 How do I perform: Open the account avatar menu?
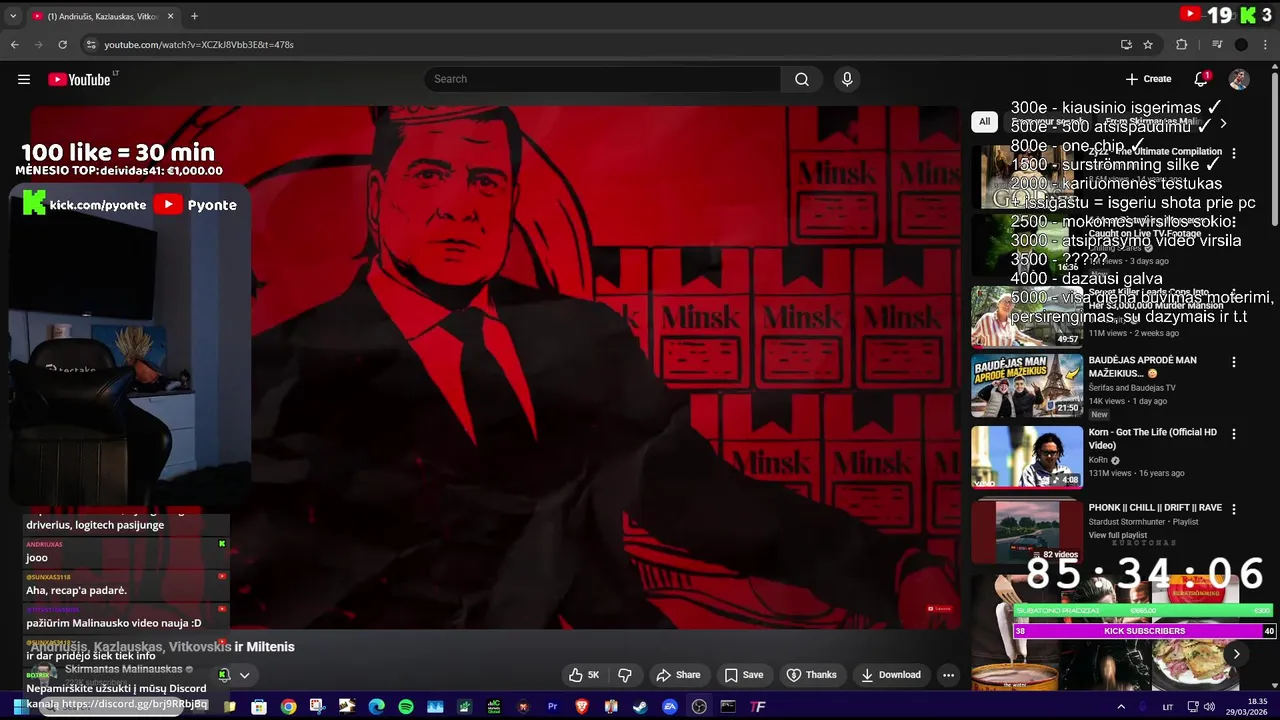[1239, 80]
